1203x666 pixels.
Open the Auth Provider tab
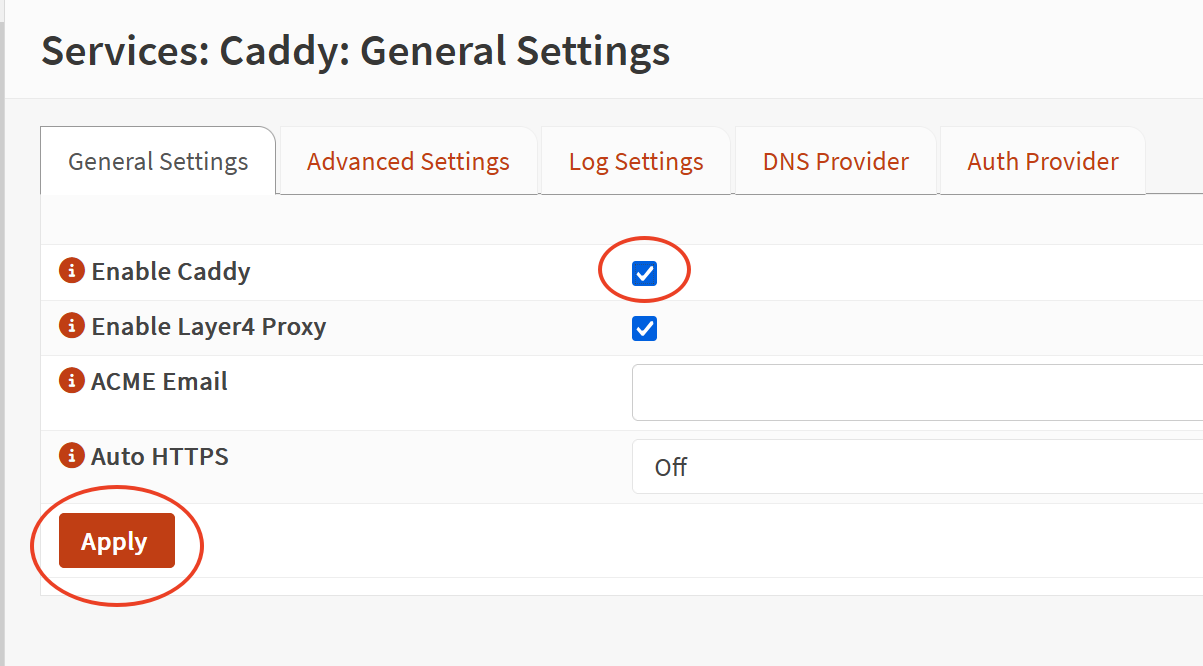click(1043, 162)
